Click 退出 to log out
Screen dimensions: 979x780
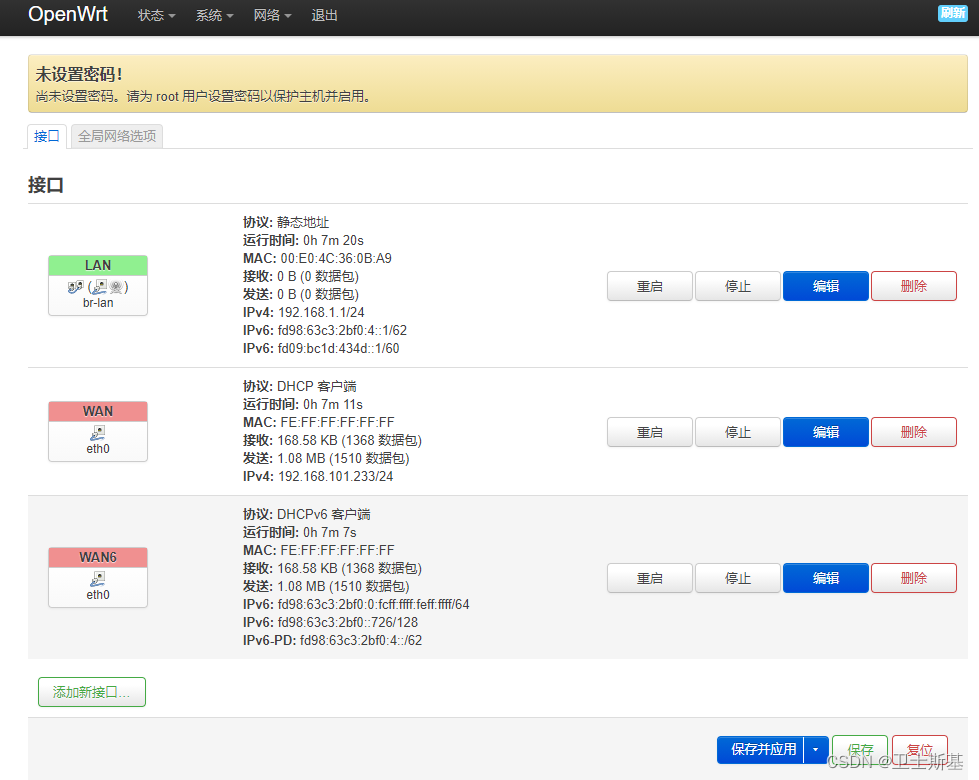(x=324, y=16)
